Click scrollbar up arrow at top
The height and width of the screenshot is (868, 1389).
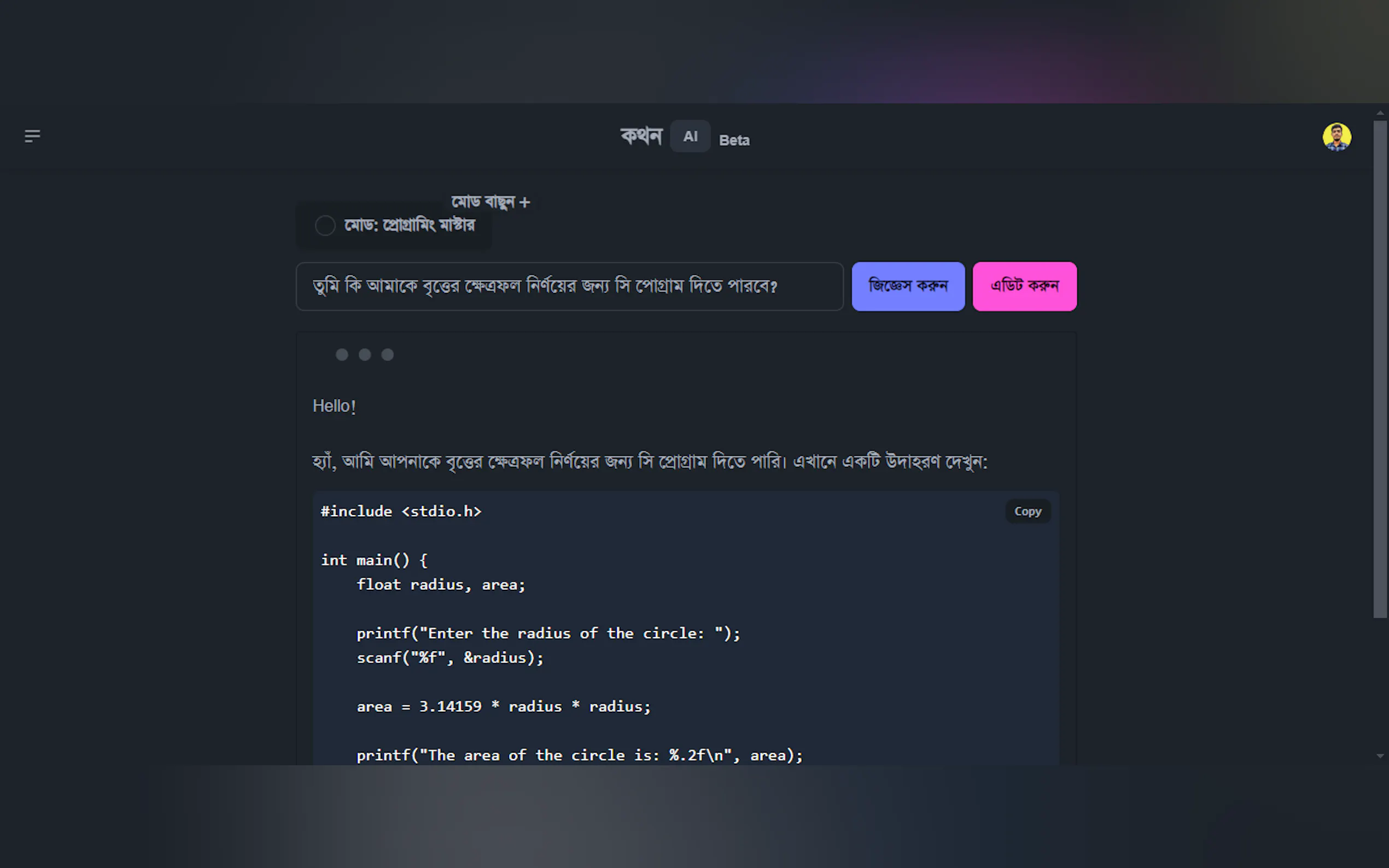[x=1380, y=113]
